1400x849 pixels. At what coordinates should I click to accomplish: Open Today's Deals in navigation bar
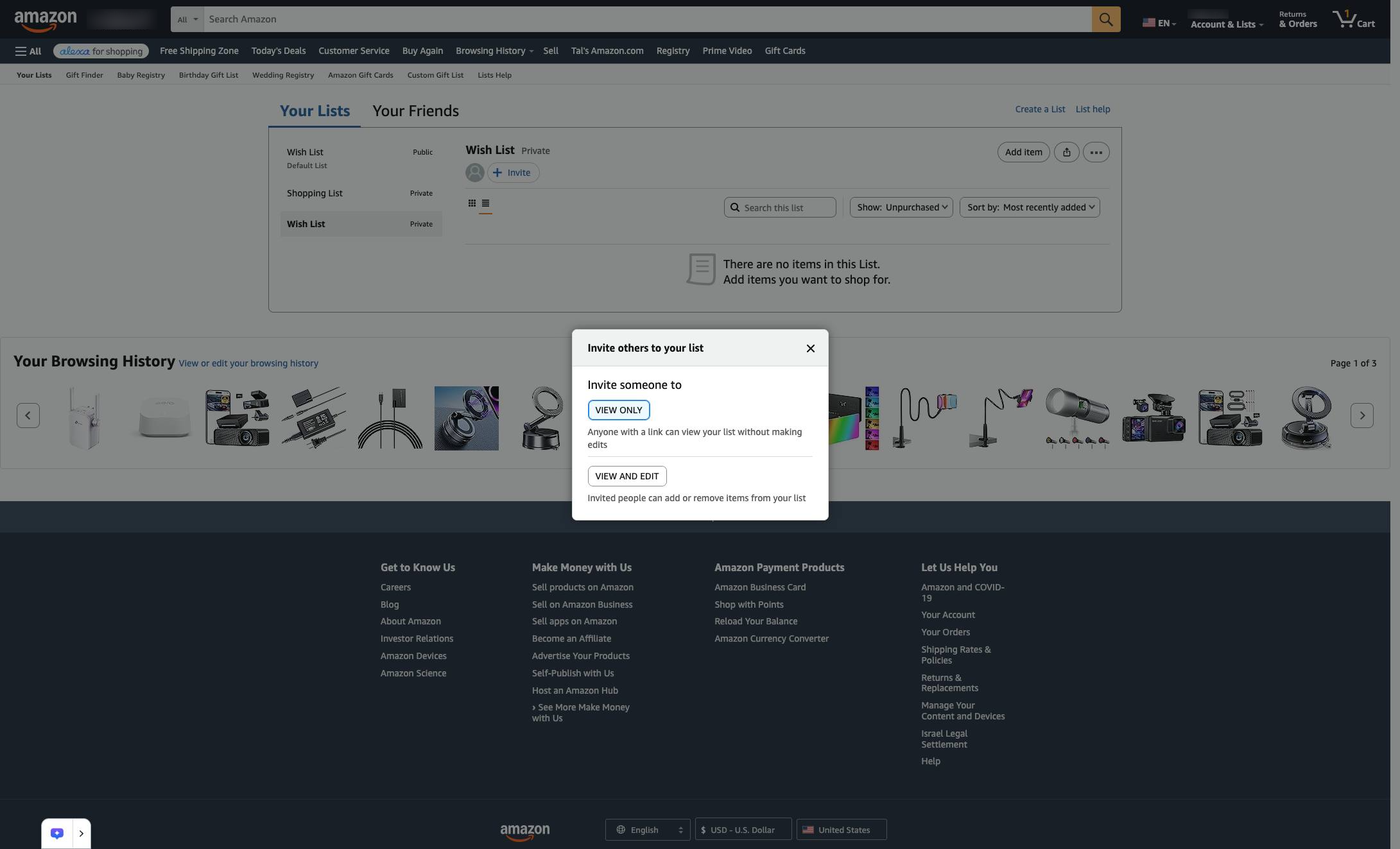coord(279,51)
